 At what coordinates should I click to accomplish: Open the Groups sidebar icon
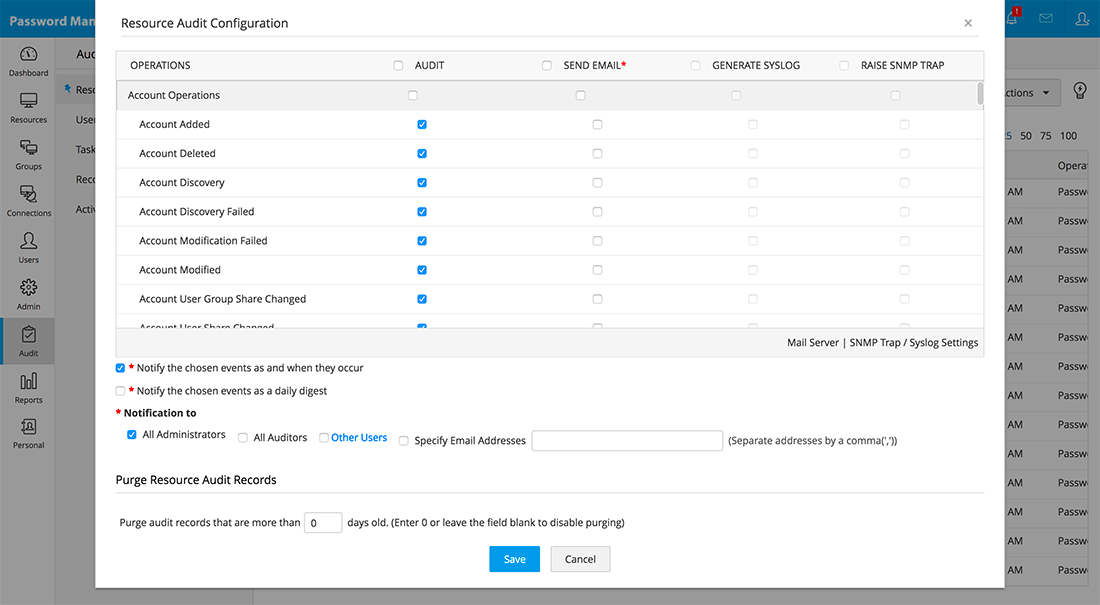tap(28, 154)
